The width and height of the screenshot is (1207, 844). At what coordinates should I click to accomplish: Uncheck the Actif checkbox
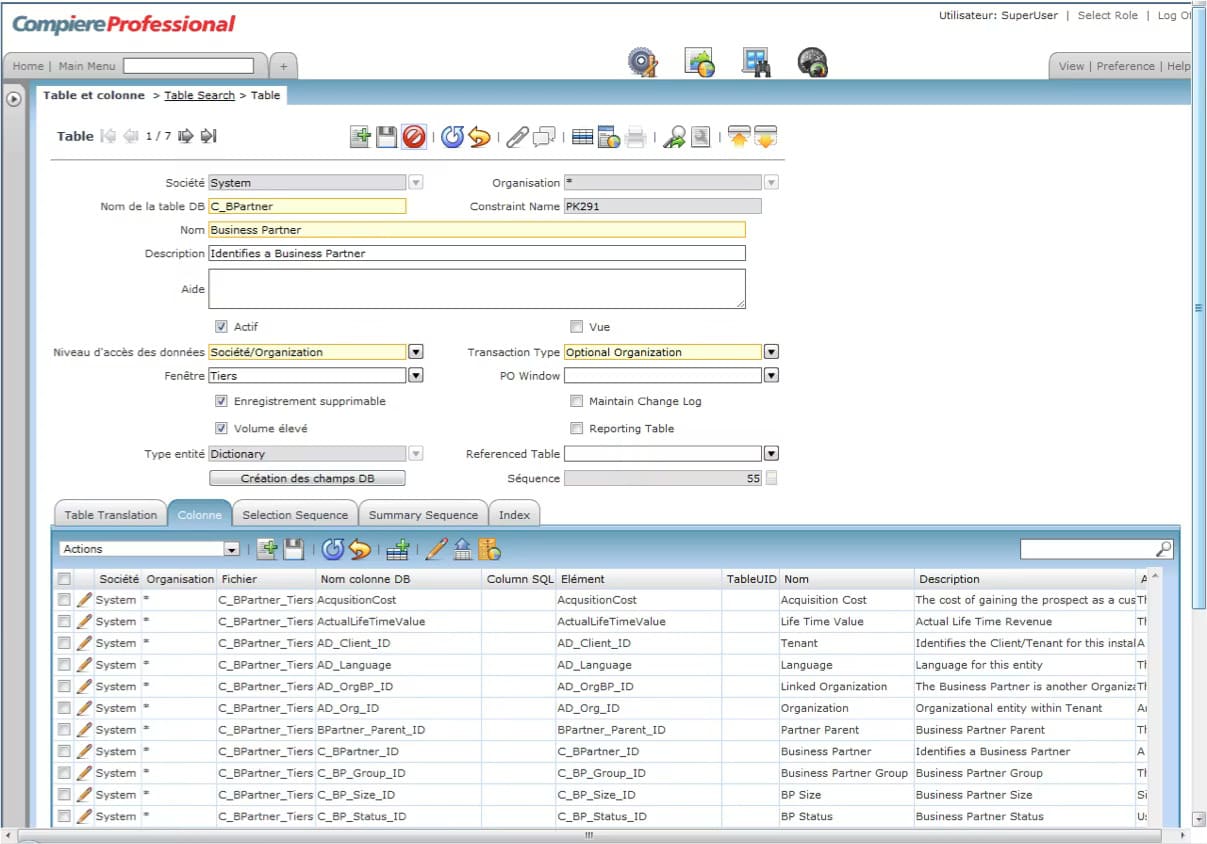[x=221, y=326]
